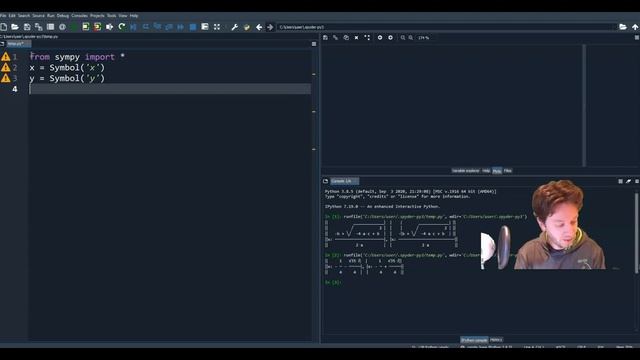The image size is (640, 360).
Task: Open Preferences with the wrench icon
Action: coord(235,27)
